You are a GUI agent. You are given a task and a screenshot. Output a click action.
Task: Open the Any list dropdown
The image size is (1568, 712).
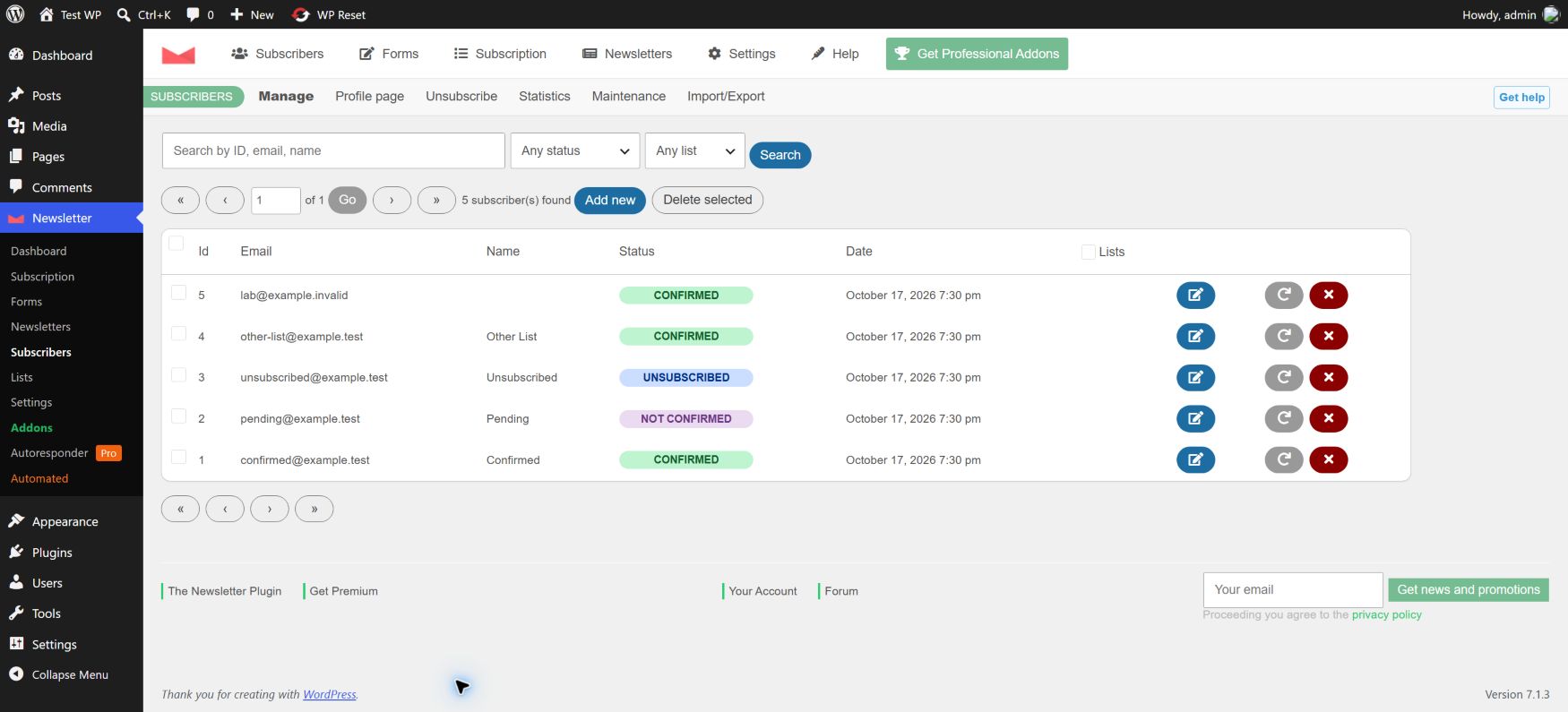coord(695,150)
